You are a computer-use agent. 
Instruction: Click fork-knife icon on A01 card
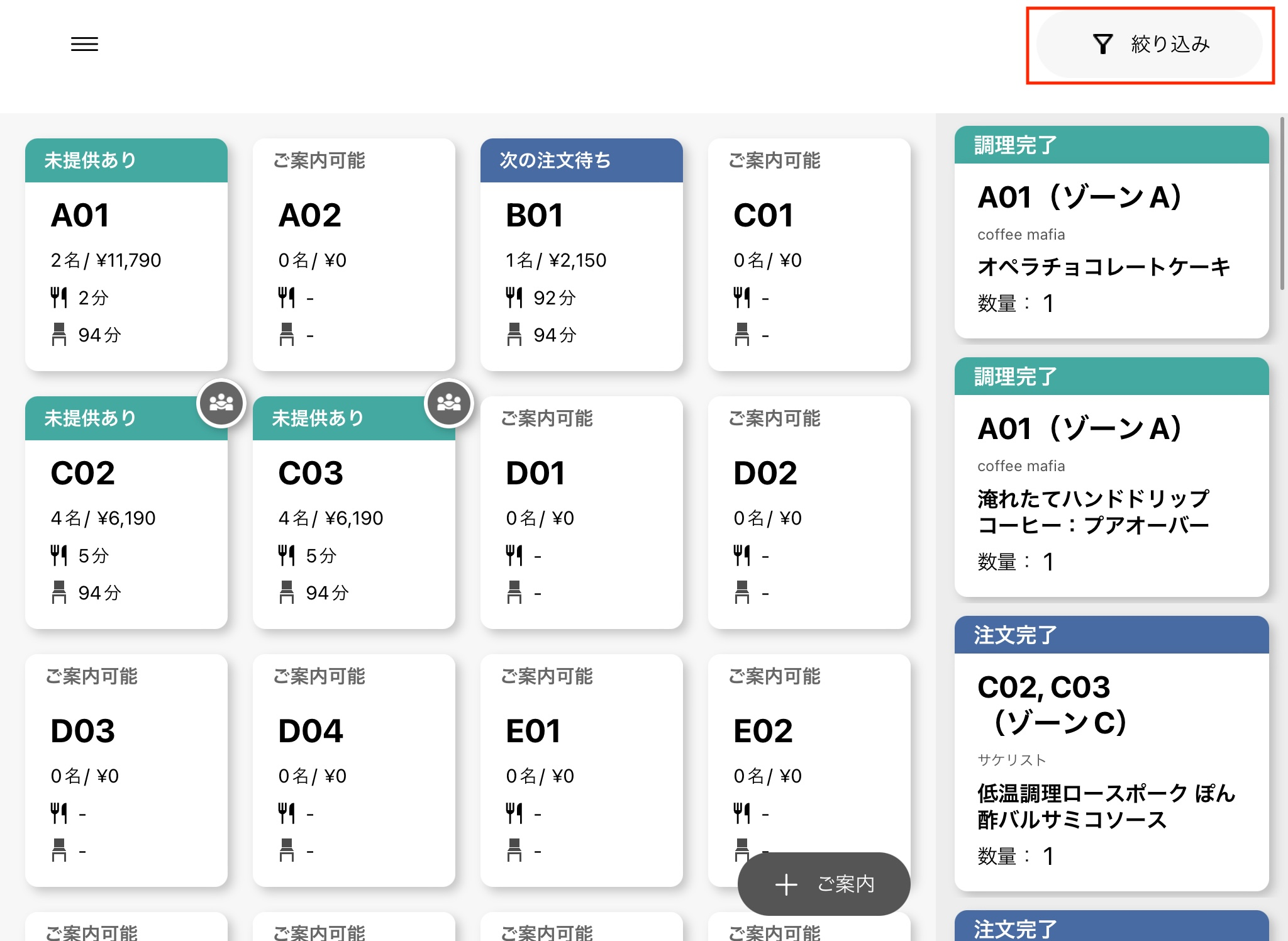click(x=59, y=298)
